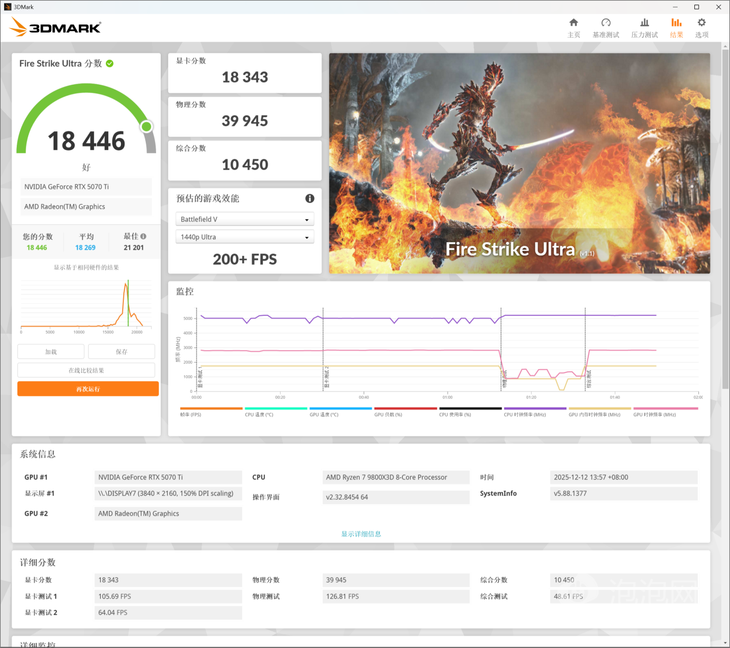Click the 保存 save button

tap(121, 352)
